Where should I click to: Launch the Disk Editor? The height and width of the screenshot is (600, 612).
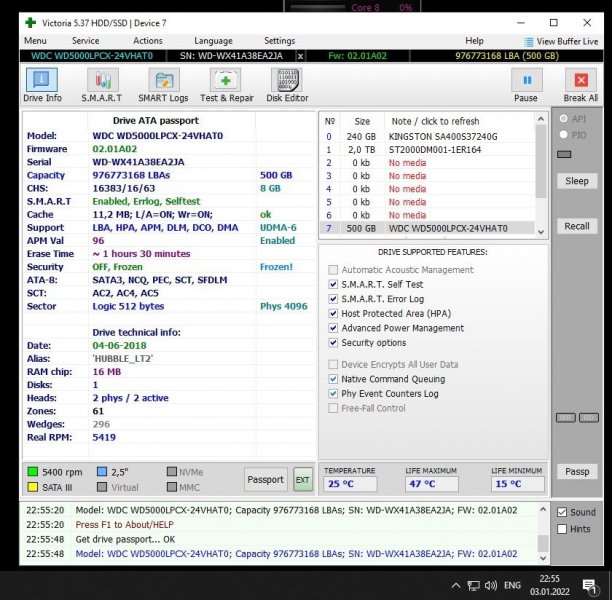287,85
